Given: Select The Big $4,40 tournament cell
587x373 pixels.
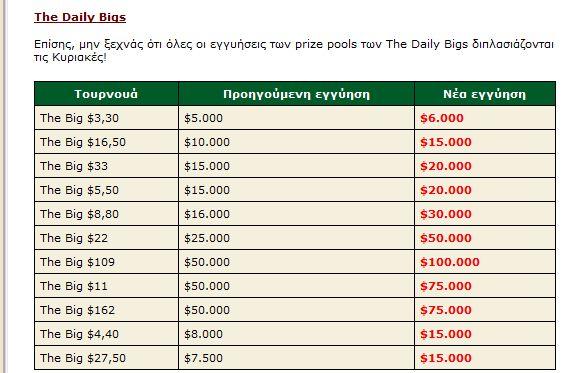Looking at the screenshot, I should pos(106,334).
